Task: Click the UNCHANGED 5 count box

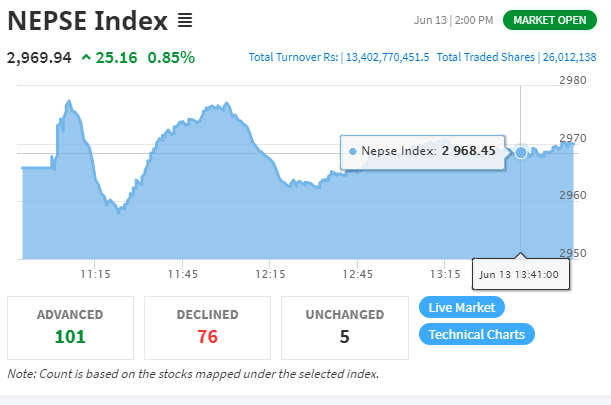Action: pos(345,328)
